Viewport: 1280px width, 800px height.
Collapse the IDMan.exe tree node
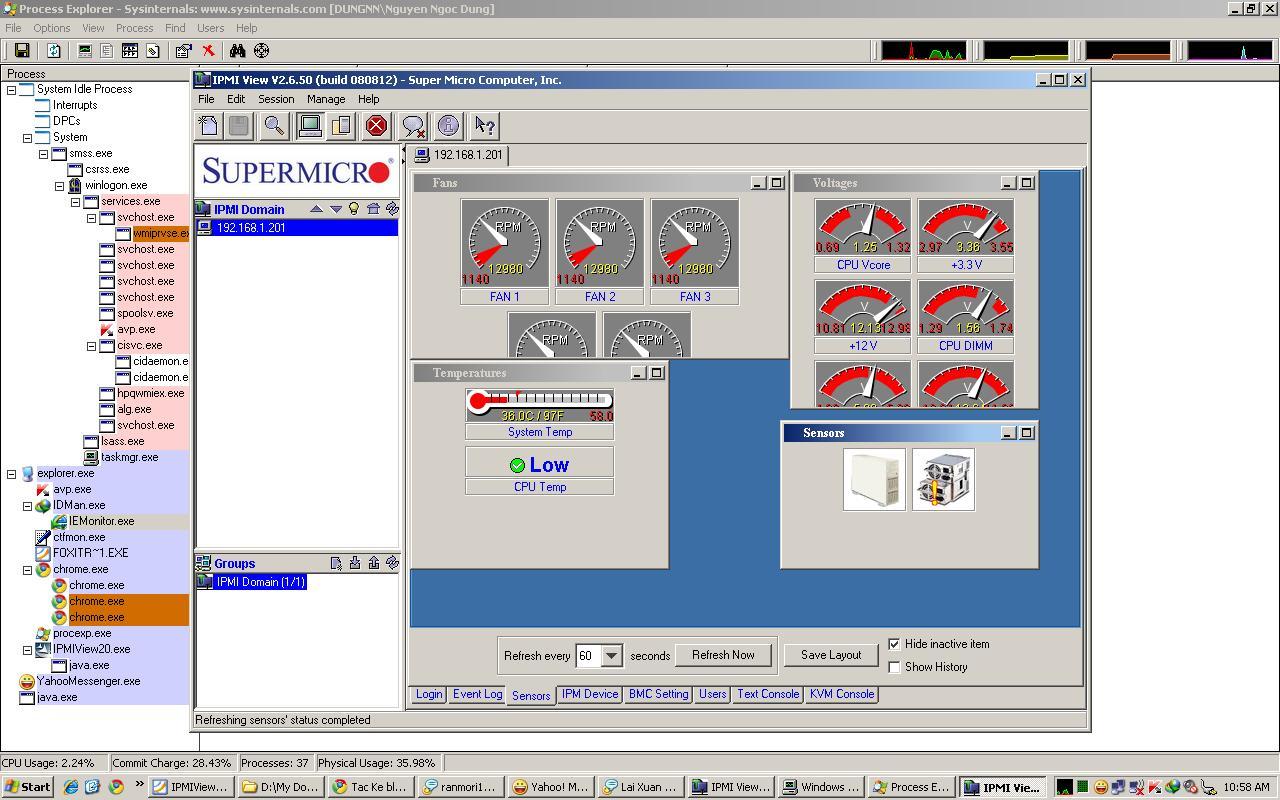(28, 505)
